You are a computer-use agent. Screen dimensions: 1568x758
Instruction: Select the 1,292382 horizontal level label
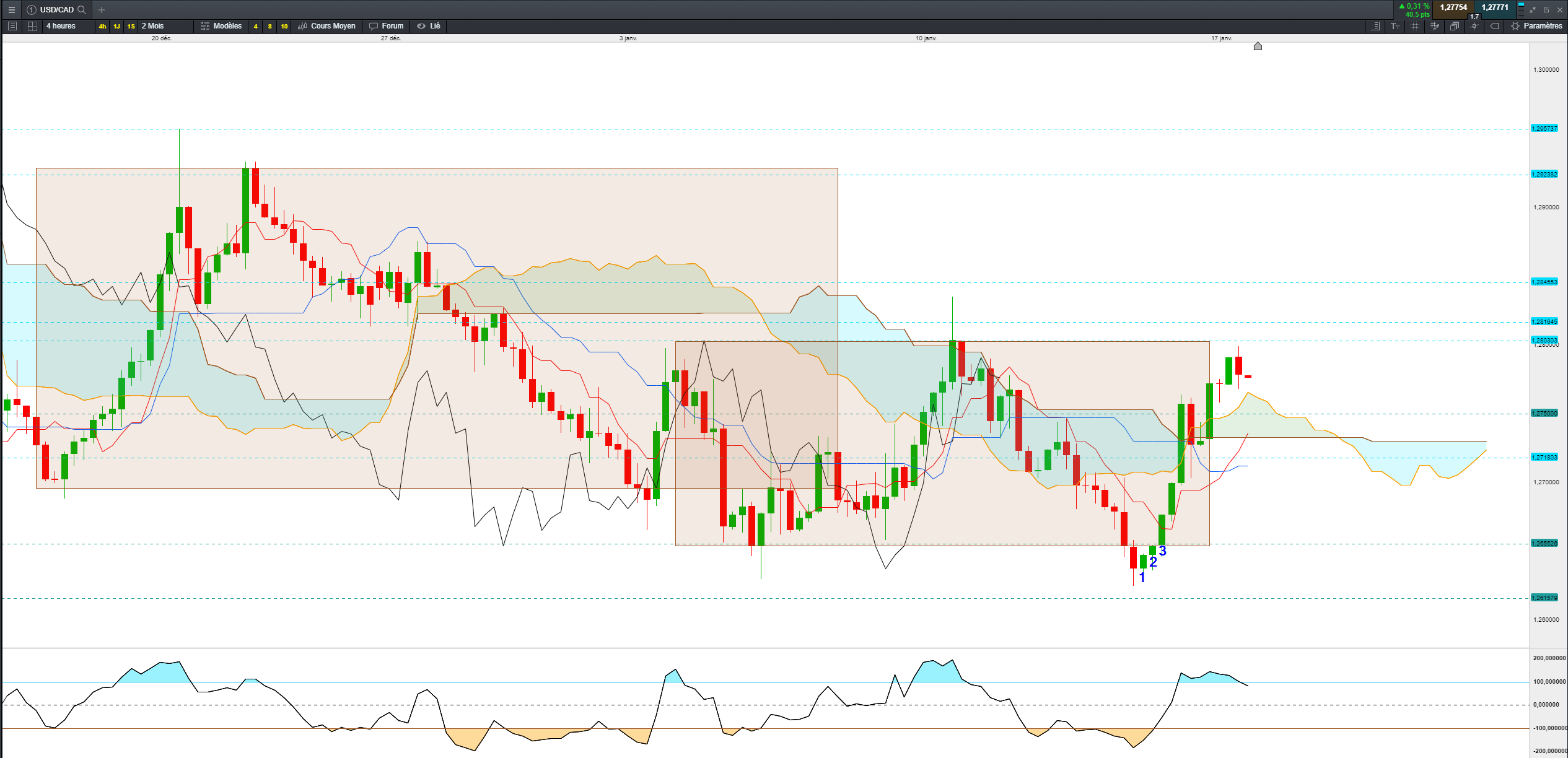pos(1544,175)
